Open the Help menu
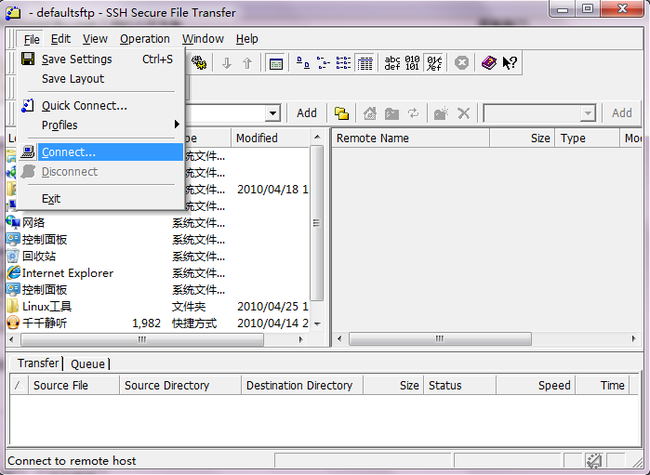The image size is (650, 475). coord(247,39)
